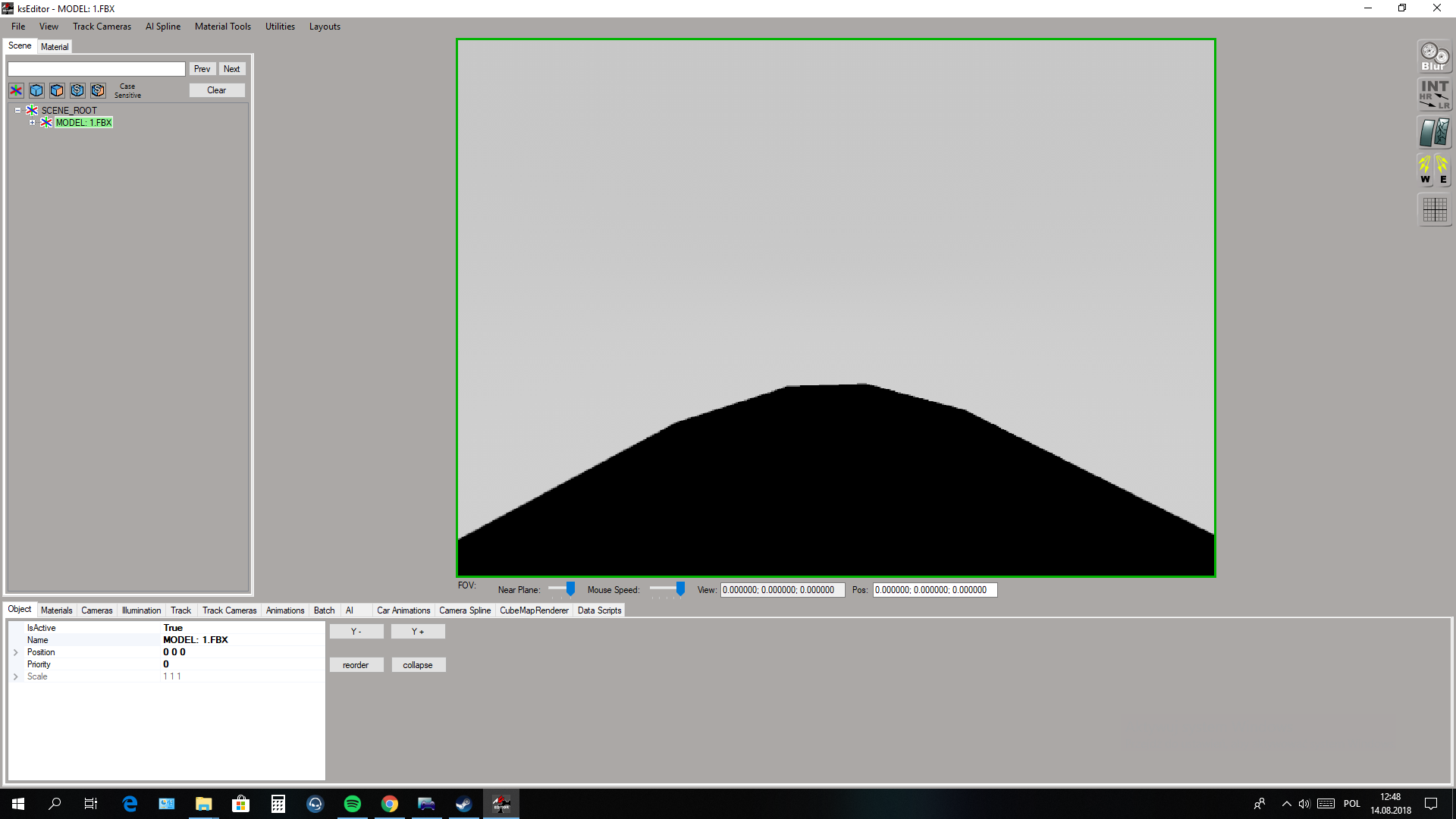
Task: Click the E sunlight direction icon
Action: click(x=1443, y=170)
